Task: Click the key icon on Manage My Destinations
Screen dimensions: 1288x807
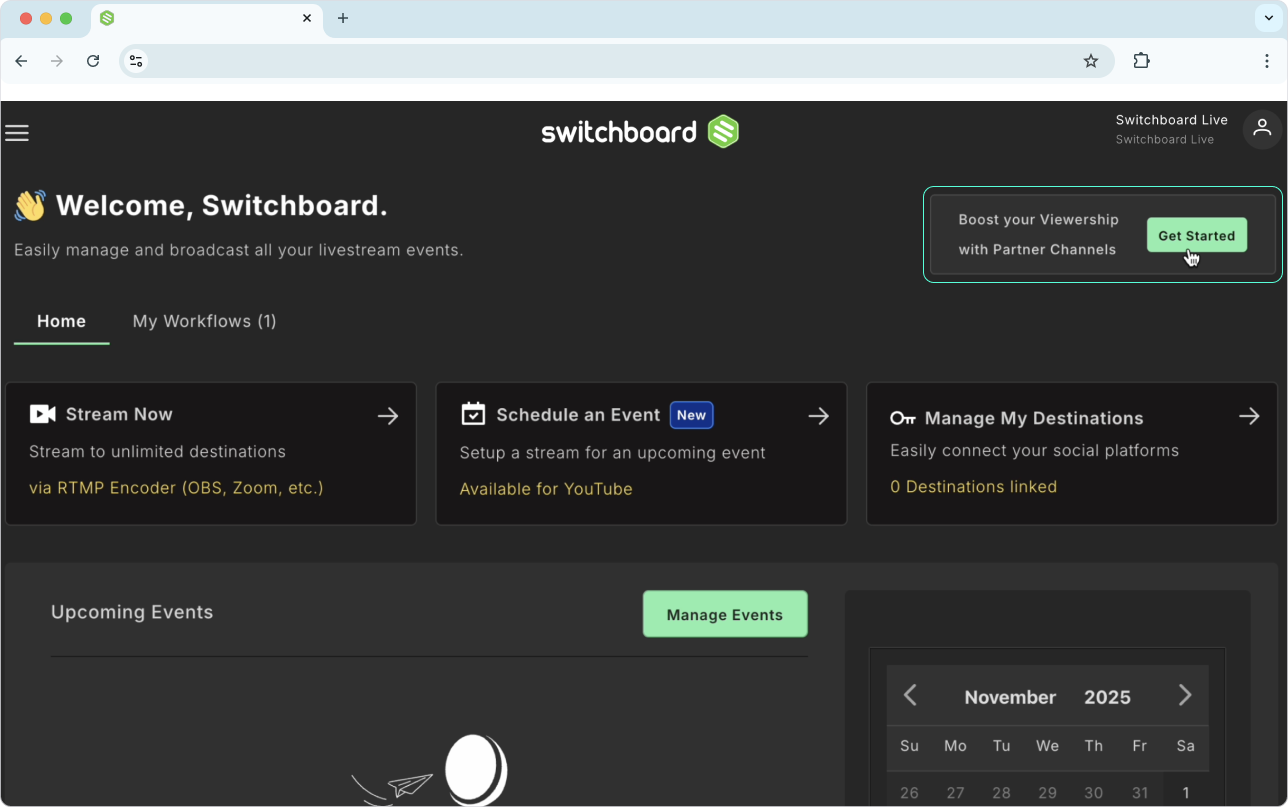Action: pos(903,418)
